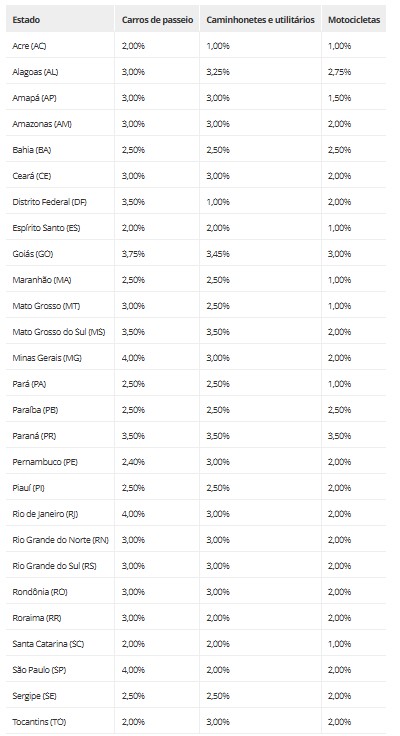Click the 3,45% value in Goiás row
This screenshot has height=736, width=400.
pos(218,254)
